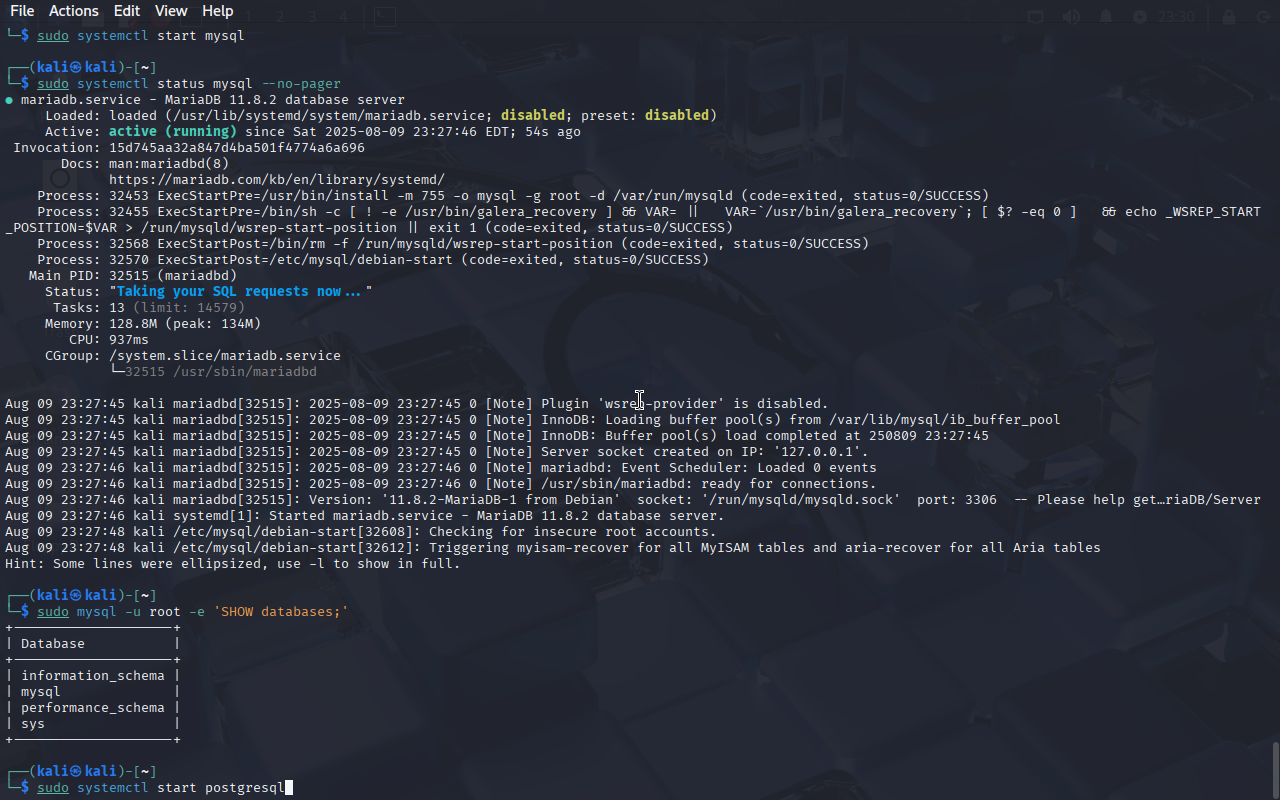Click the 'sudo systemctl start mysql' command line
Viewport: 1280px width, 800px height.
coord(140,36)
